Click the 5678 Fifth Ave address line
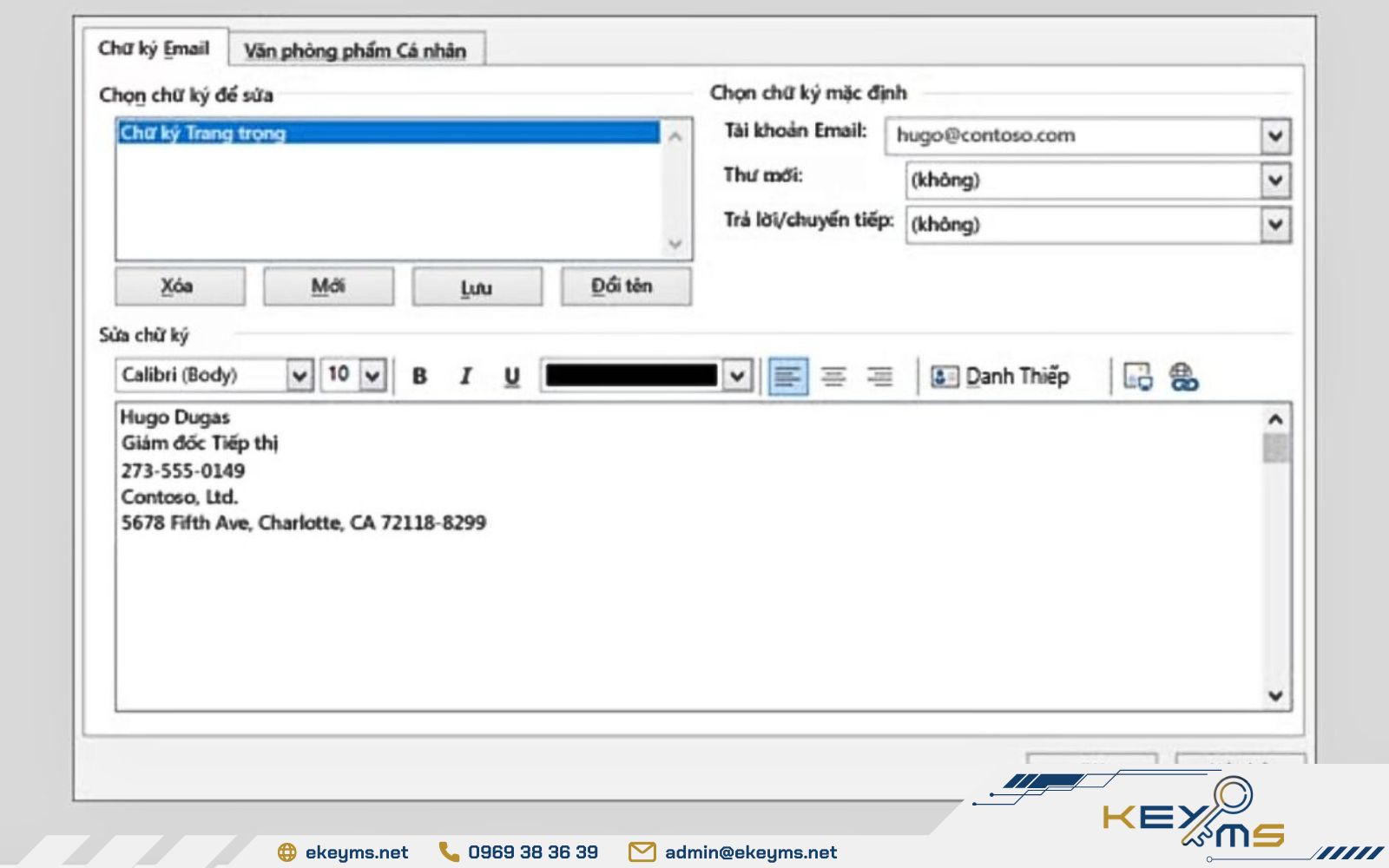This screenshot has width=1389, height=868. click(x=304, y=523)
